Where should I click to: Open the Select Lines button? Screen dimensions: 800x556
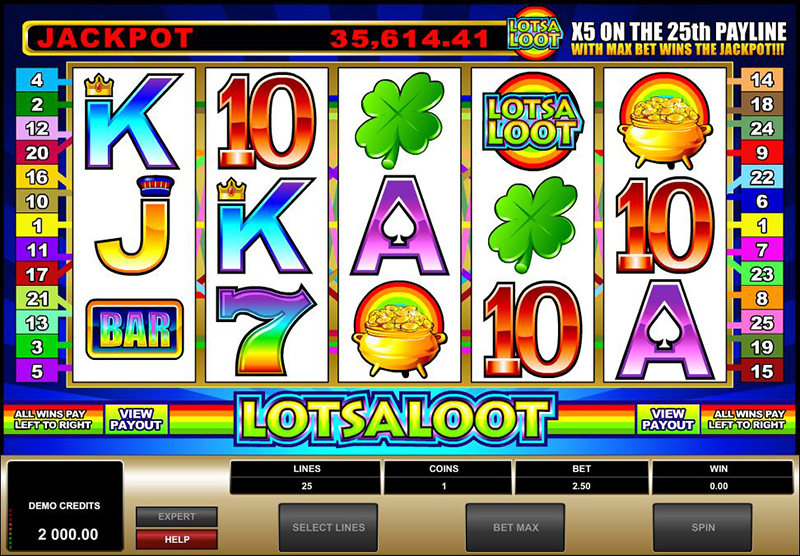point(328,527)
